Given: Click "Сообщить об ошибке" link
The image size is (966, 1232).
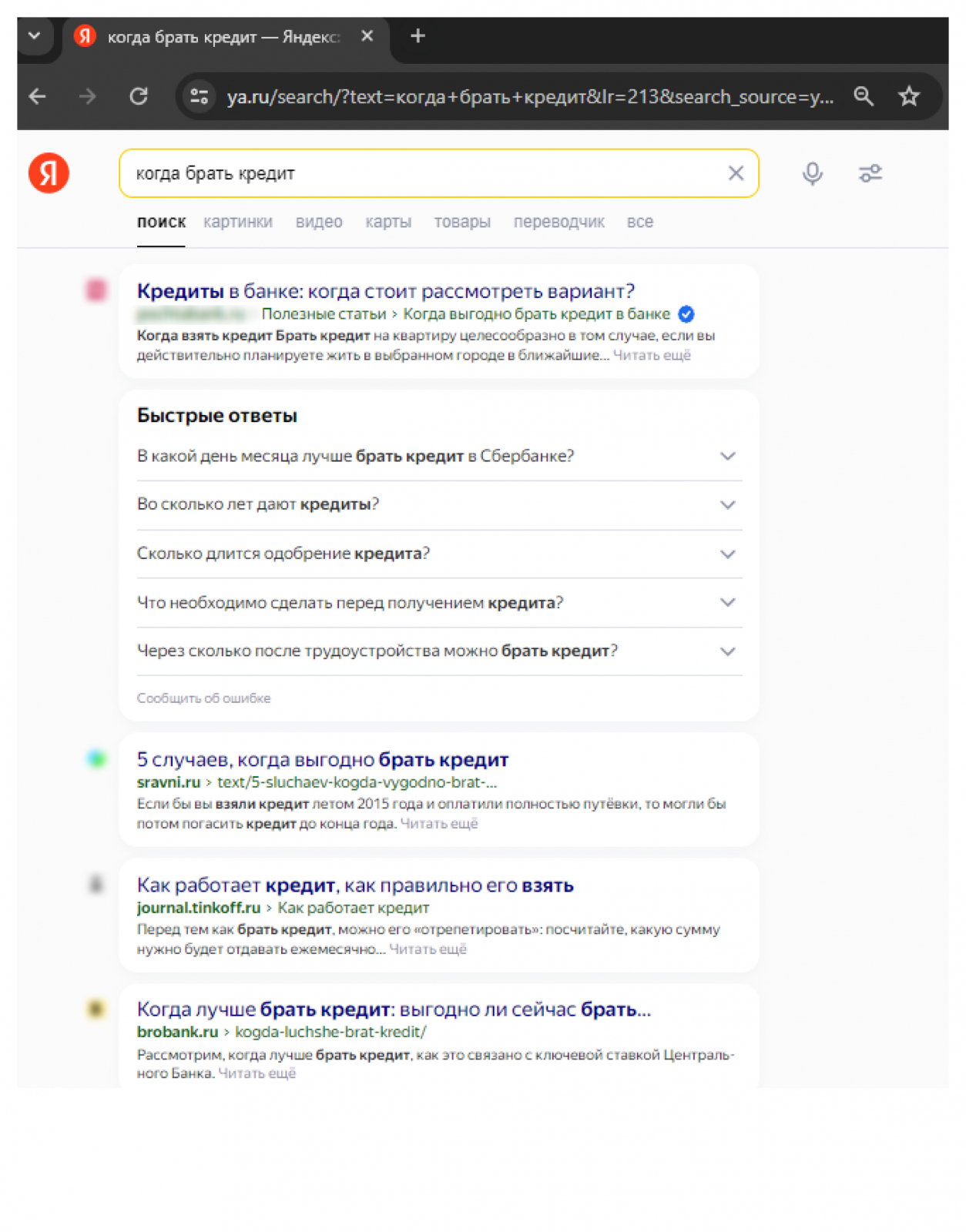Looking at the screenshot, I should pyautogui.click(x=203, y=698).
